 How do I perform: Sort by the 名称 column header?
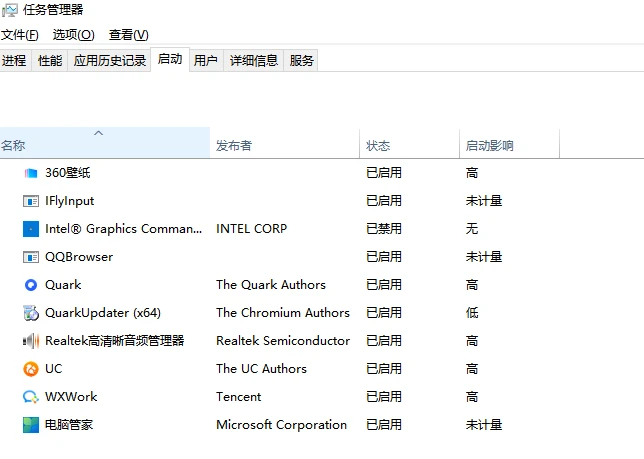pyautogui.click(x=105, y=142)
